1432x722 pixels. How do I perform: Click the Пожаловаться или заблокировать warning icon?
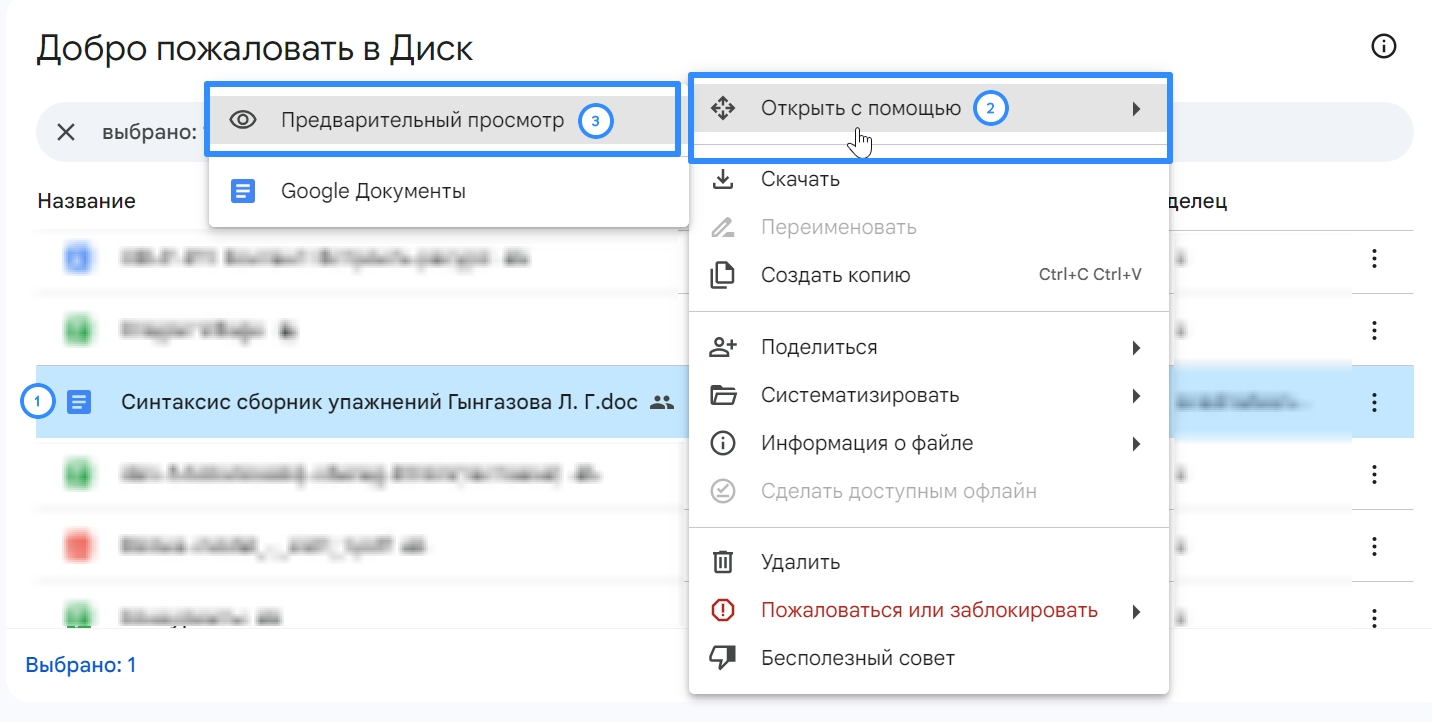click(x=722, y=610)
